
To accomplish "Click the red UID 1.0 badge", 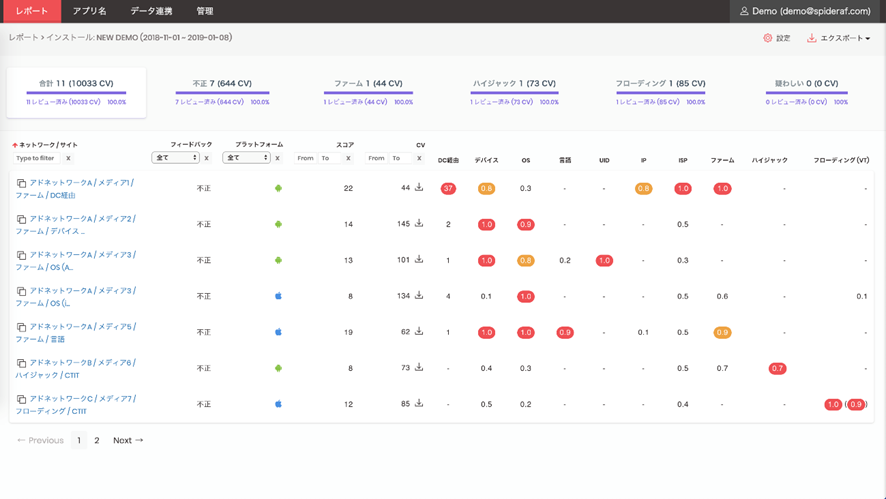I will (604, 261).
